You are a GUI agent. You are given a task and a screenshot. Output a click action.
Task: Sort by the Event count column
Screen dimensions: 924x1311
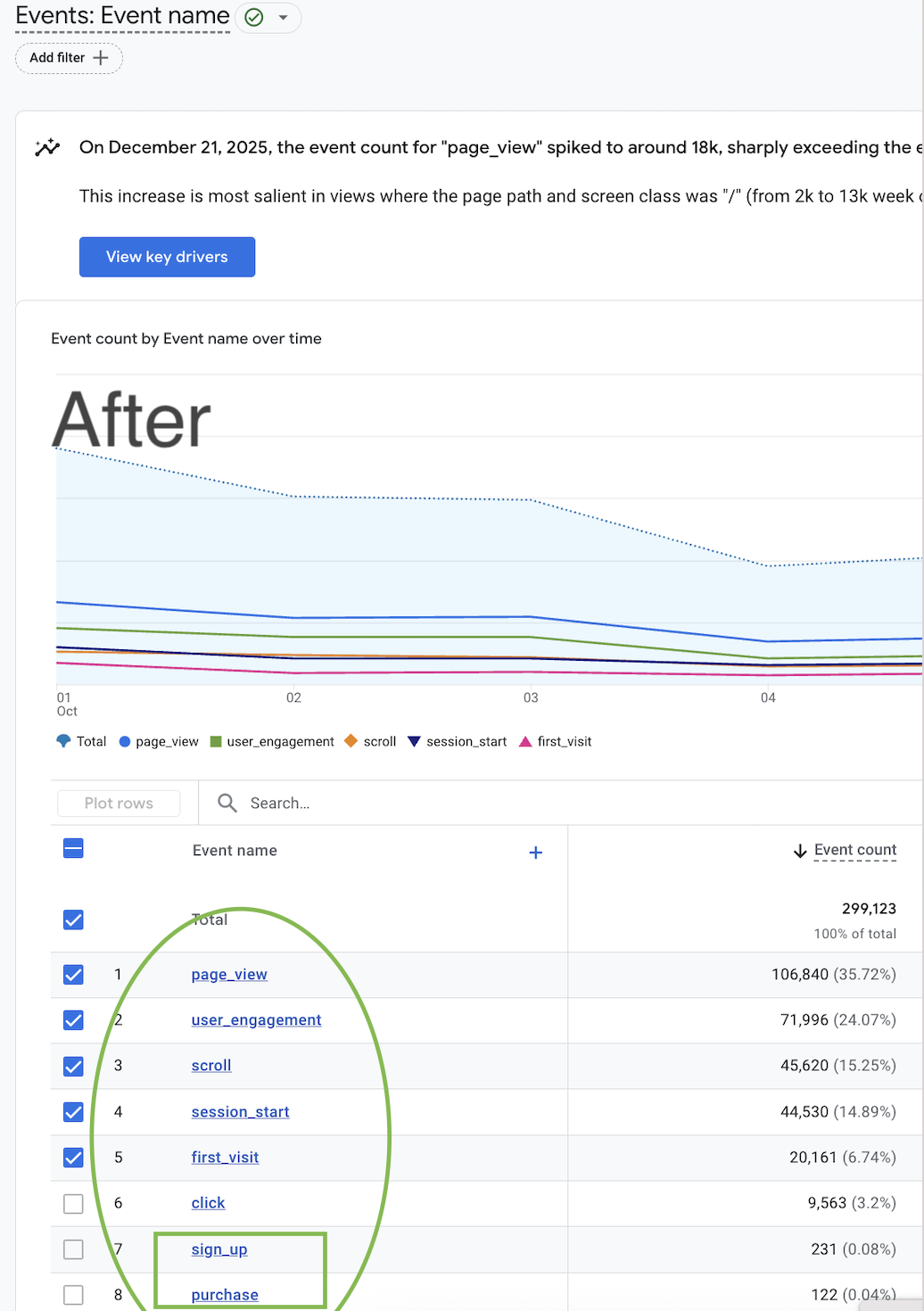pos(855,850)
